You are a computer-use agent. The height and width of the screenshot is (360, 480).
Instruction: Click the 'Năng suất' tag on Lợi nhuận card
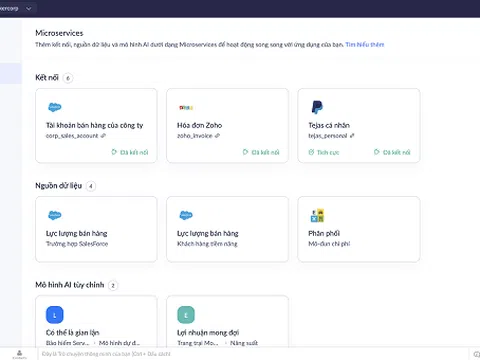pos(244,343)
